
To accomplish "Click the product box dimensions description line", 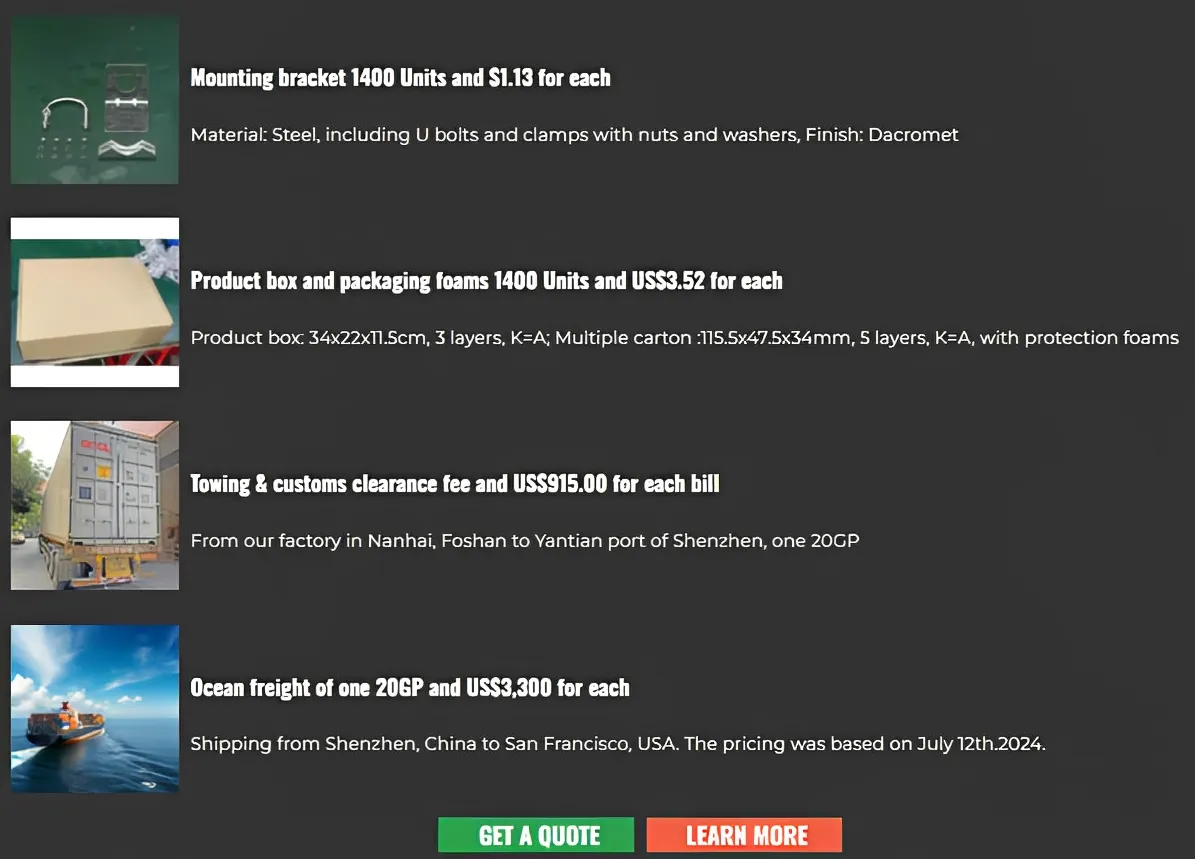I will tap(684, 338).
